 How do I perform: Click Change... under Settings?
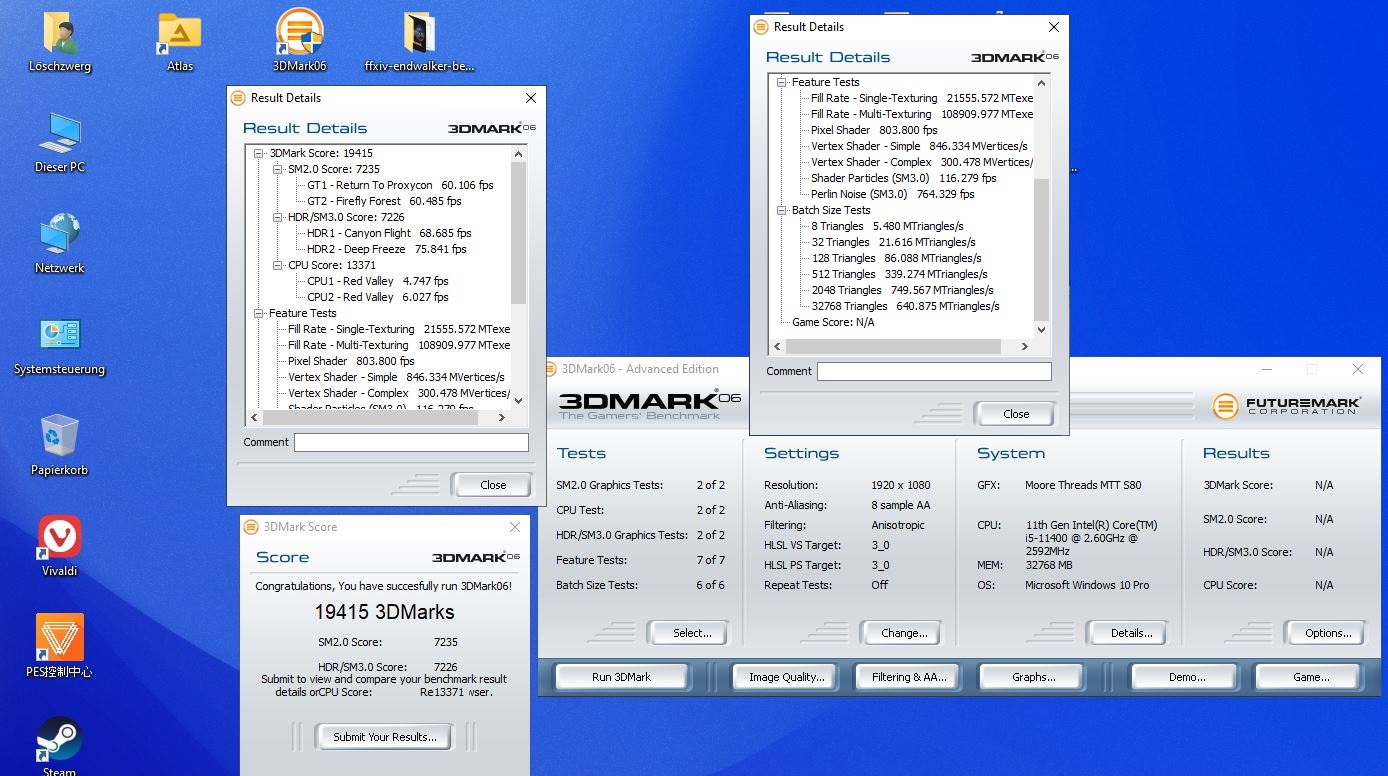(x=903, y=633)
